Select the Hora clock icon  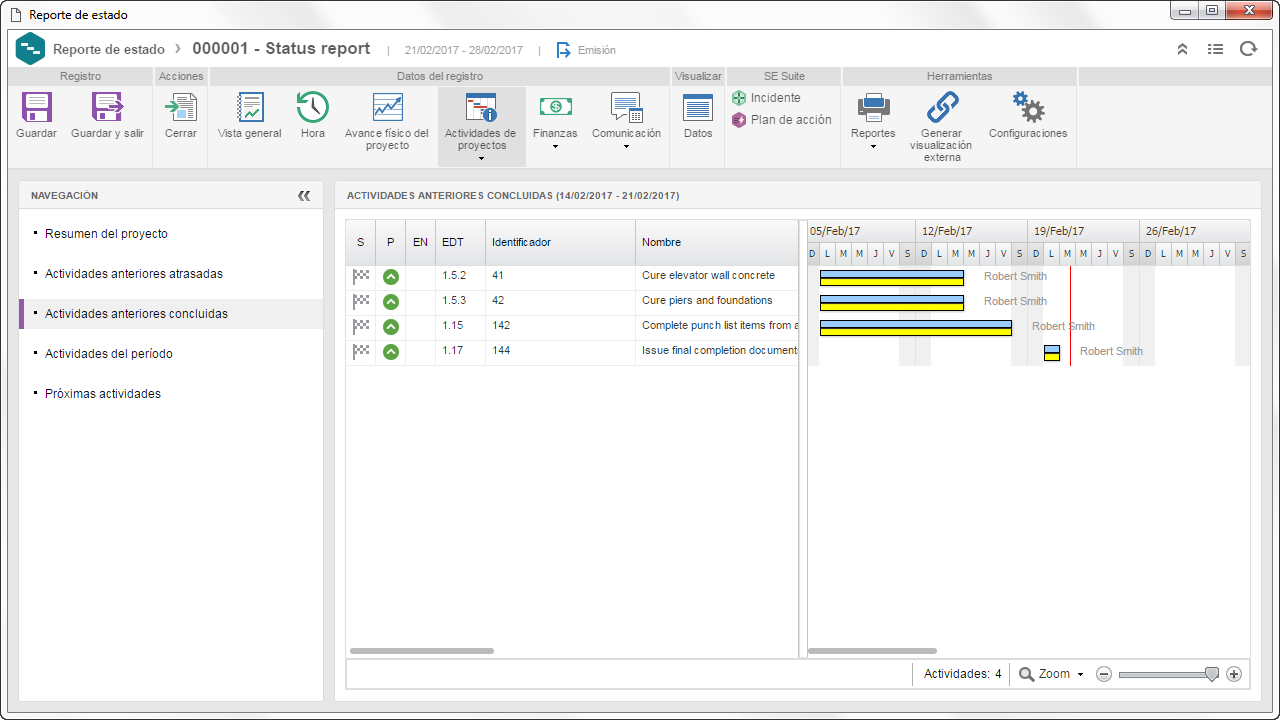(x=313, y=107)
